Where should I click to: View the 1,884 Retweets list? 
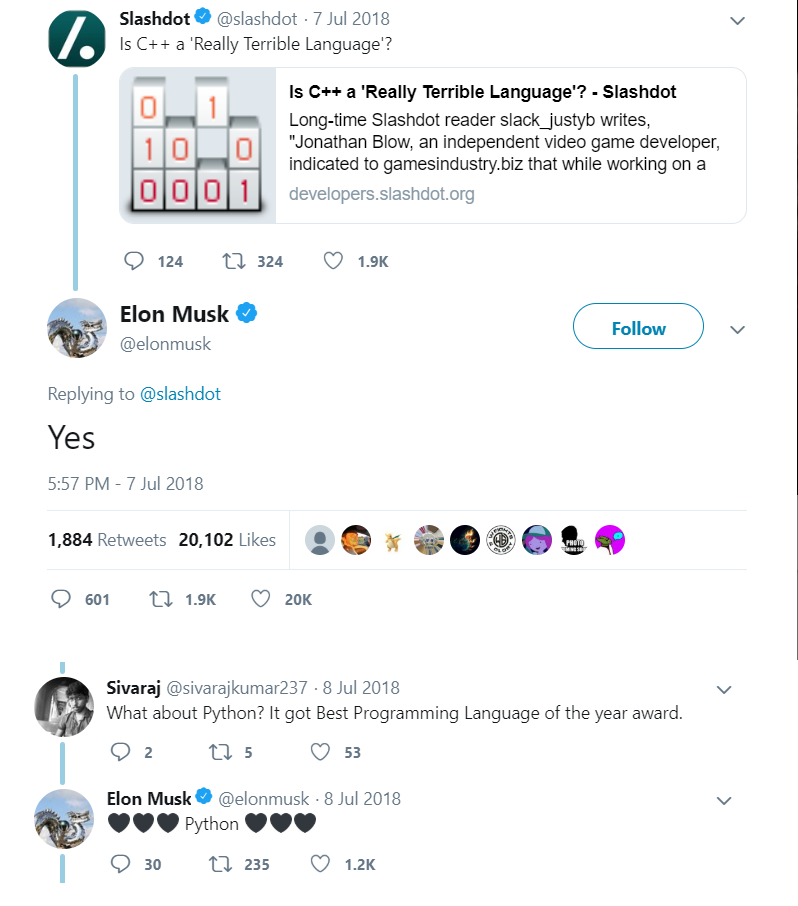coord(107,540)
